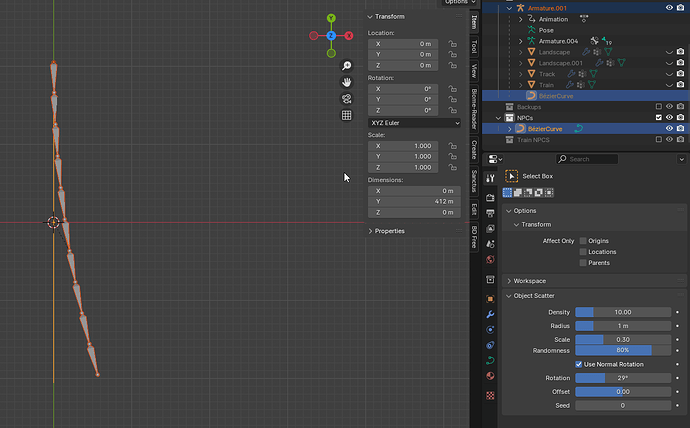Click the pan view hand icon
This screenshot has width=690, height=428.
point(347,82)
